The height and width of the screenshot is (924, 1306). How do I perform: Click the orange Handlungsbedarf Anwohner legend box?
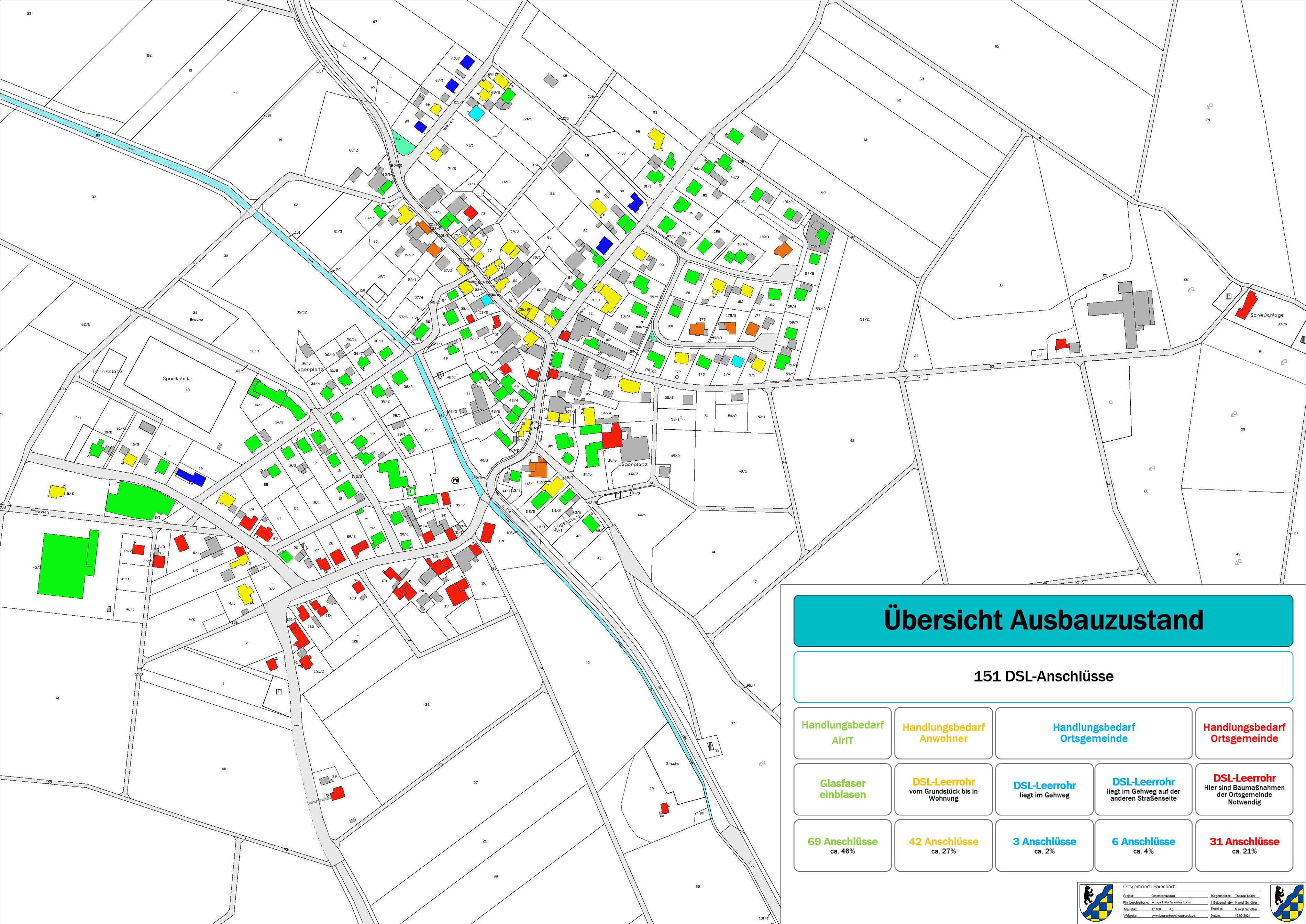(943, 733)
